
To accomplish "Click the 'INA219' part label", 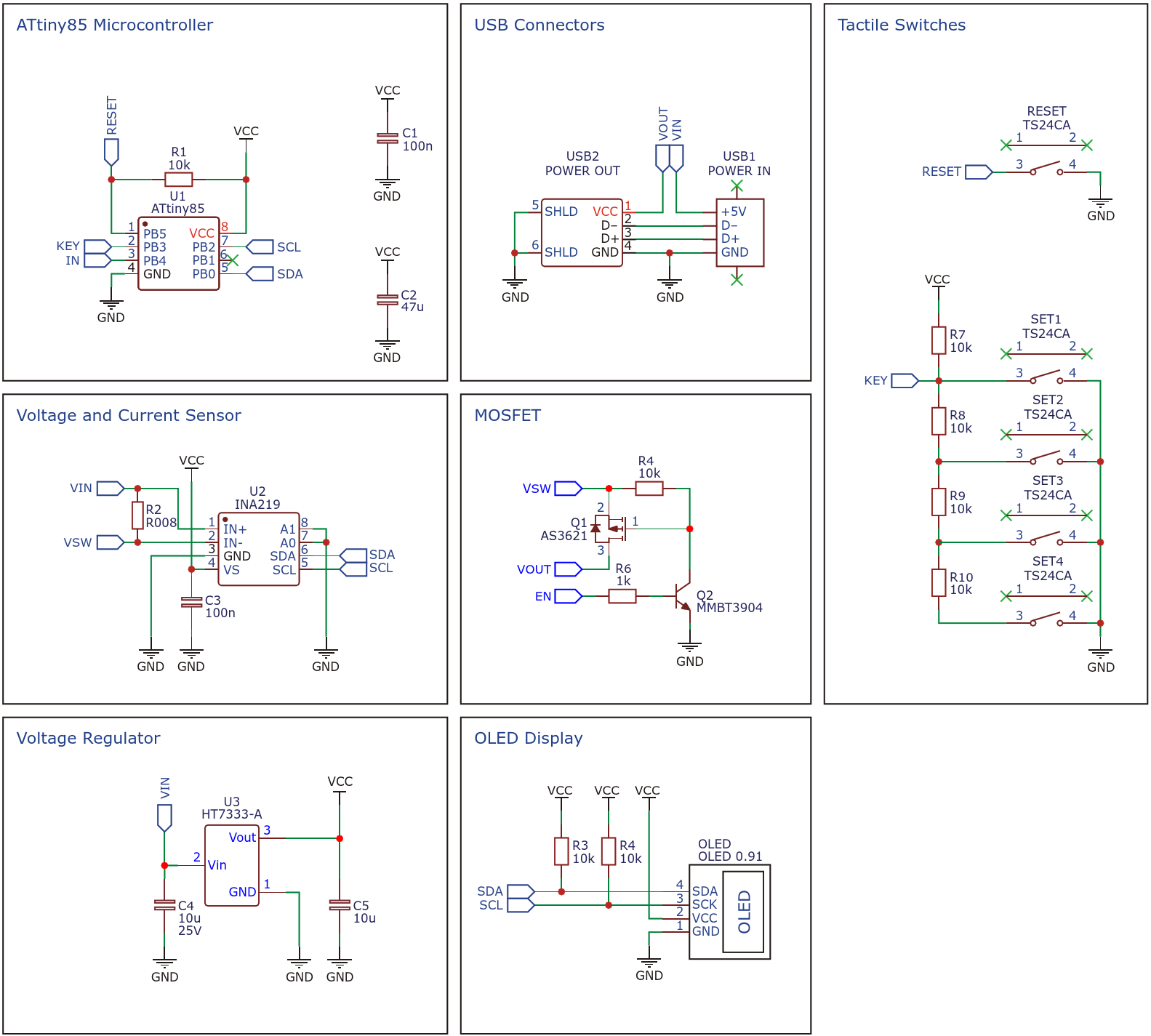I will (257, 505).
